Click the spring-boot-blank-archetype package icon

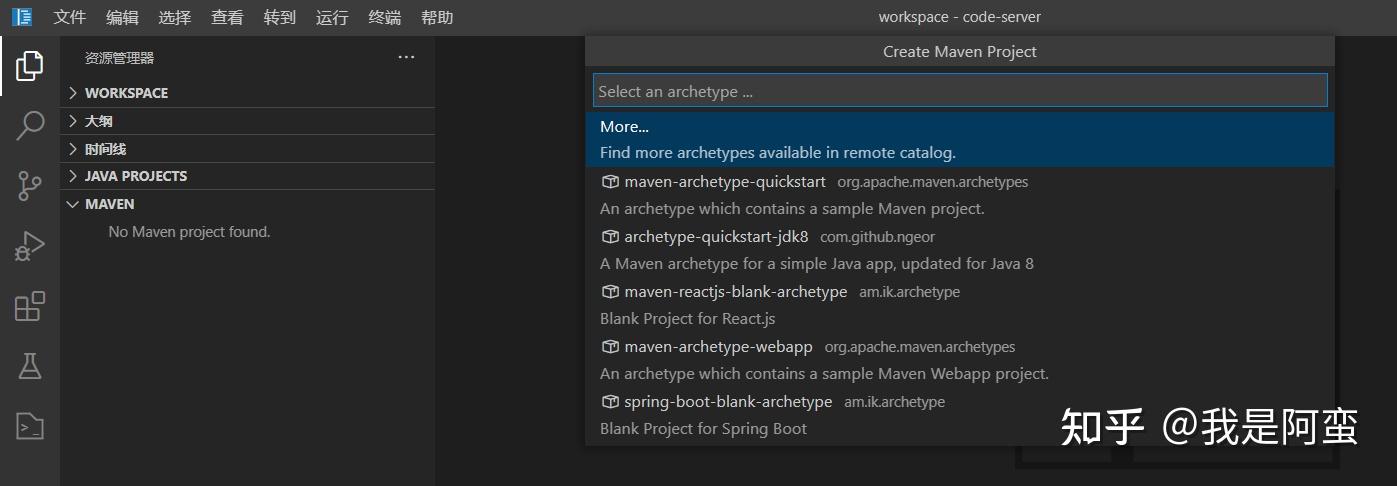[x=609, y=402]
